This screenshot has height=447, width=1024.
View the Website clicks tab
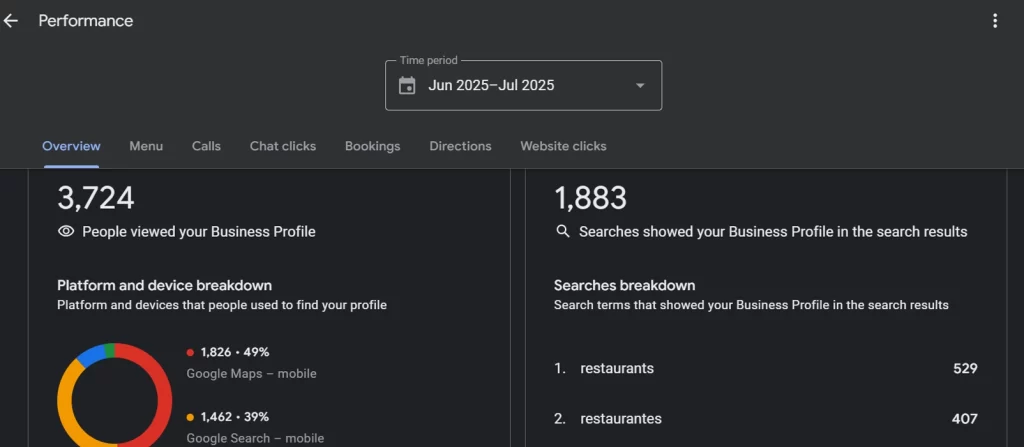[563, 146]
